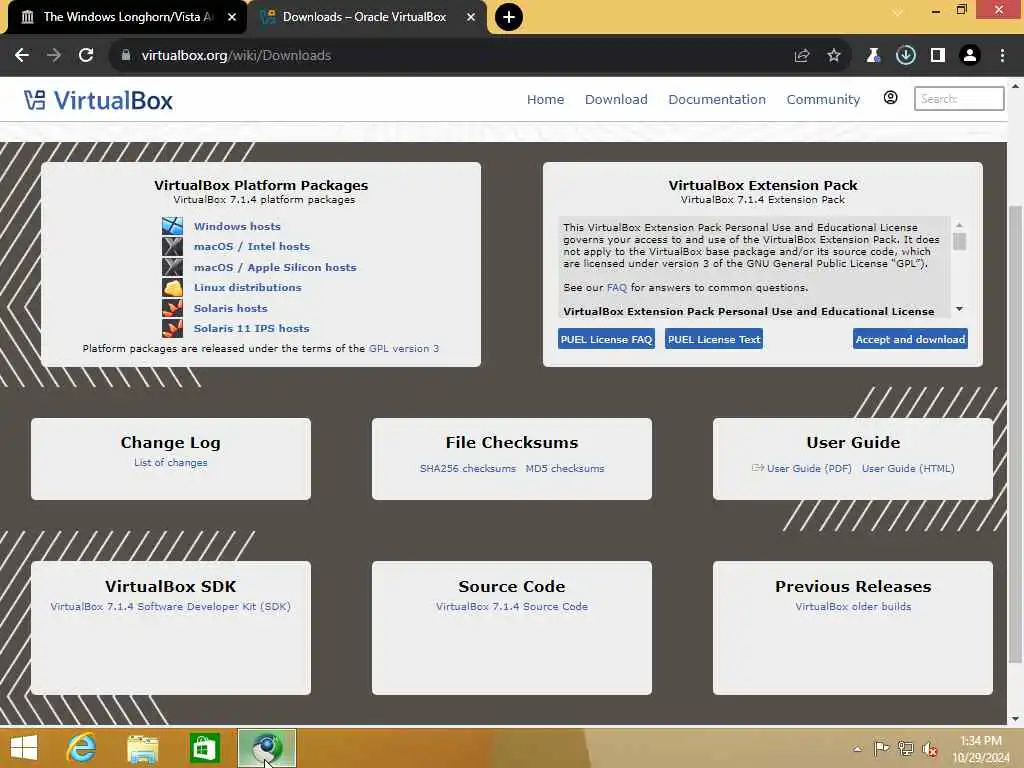Click the macOS / Intel hosts icon

pos(172,246)
